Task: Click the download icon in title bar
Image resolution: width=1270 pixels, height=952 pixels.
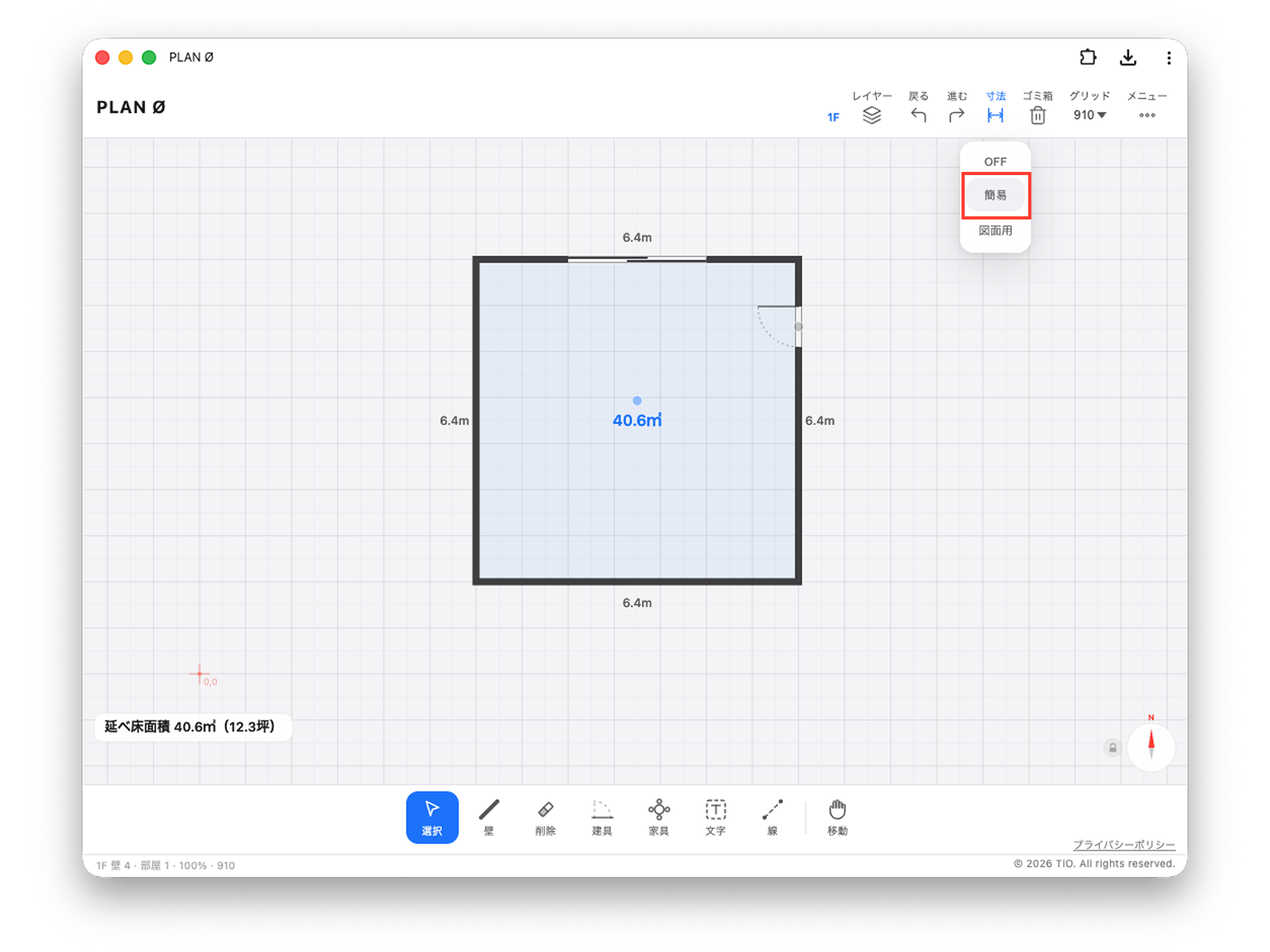Action: [1128, 57]
